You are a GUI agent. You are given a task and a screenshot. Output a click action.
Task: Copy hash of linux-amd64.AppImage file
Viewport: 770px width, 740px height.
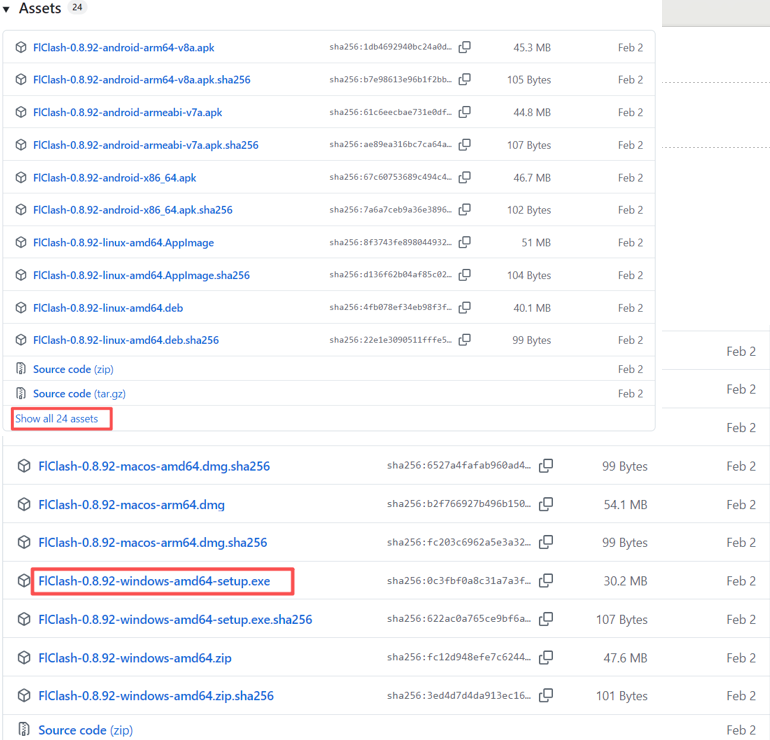pos(465,242)
